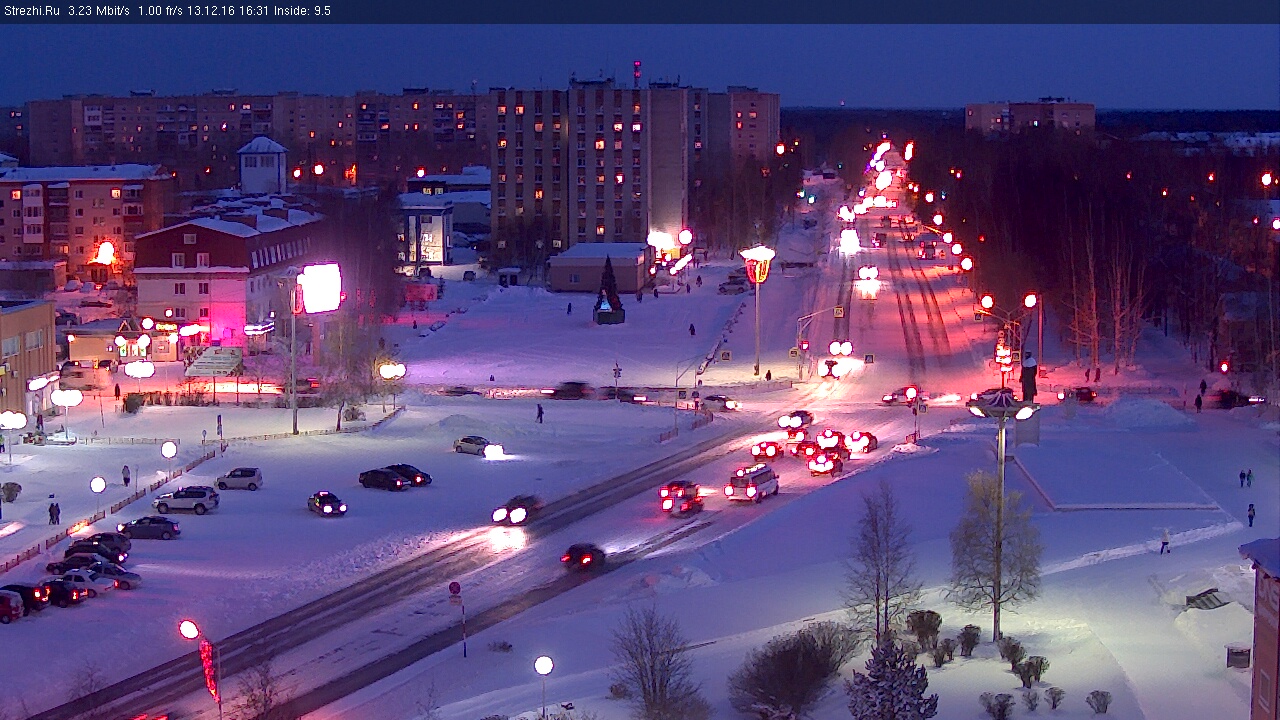The height and width of the screenshot is (720, 1280).
Task: Select the 3.23 Mbit/s bitrate value
Action: [99, 11]
